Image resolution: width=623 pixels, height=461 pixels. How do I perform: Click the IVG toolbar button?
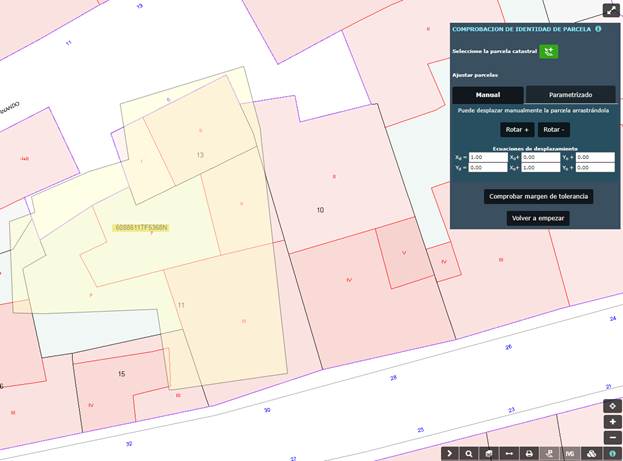pyautogui.click(x=570, y=454)
